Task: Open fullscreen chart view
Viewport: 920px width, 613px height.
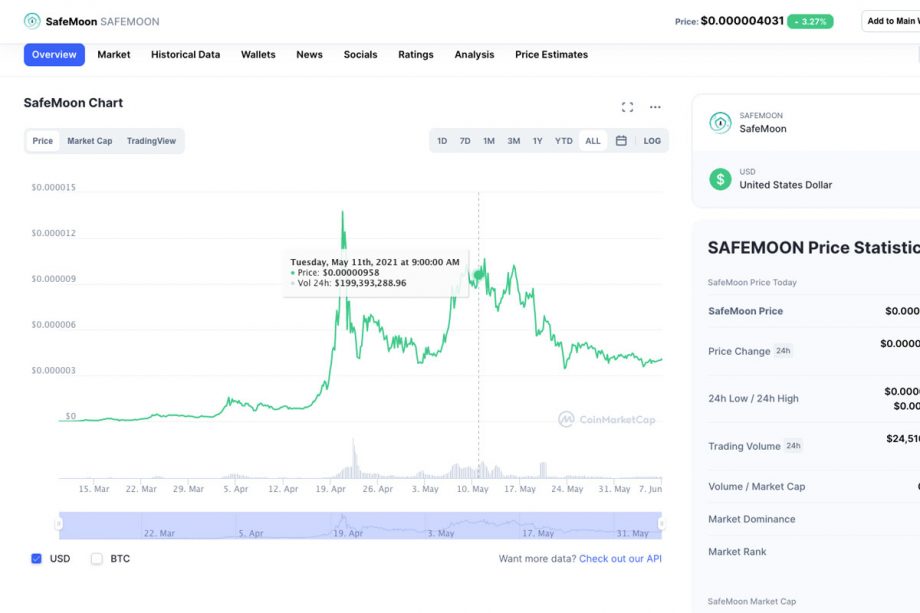Action: click(x=627, y=107)
